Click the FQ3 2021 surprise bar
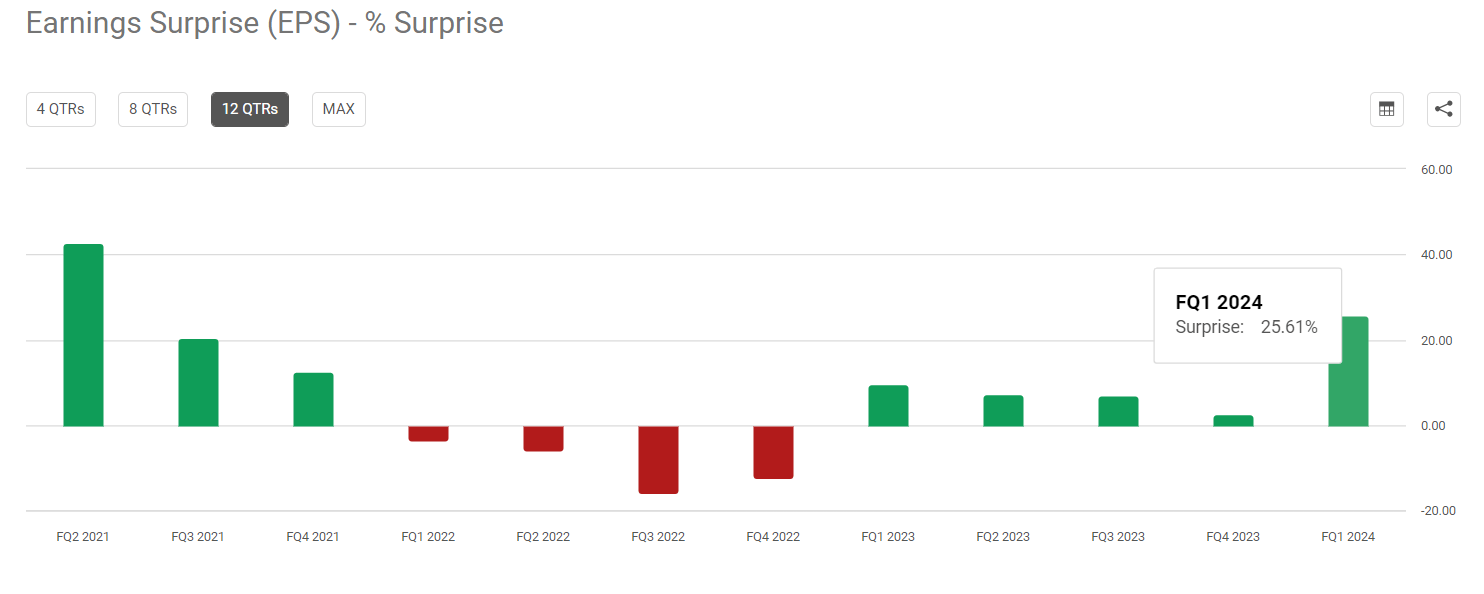Image resolution: width=1484 pixels, height=594 pixels. pos(198,383)
